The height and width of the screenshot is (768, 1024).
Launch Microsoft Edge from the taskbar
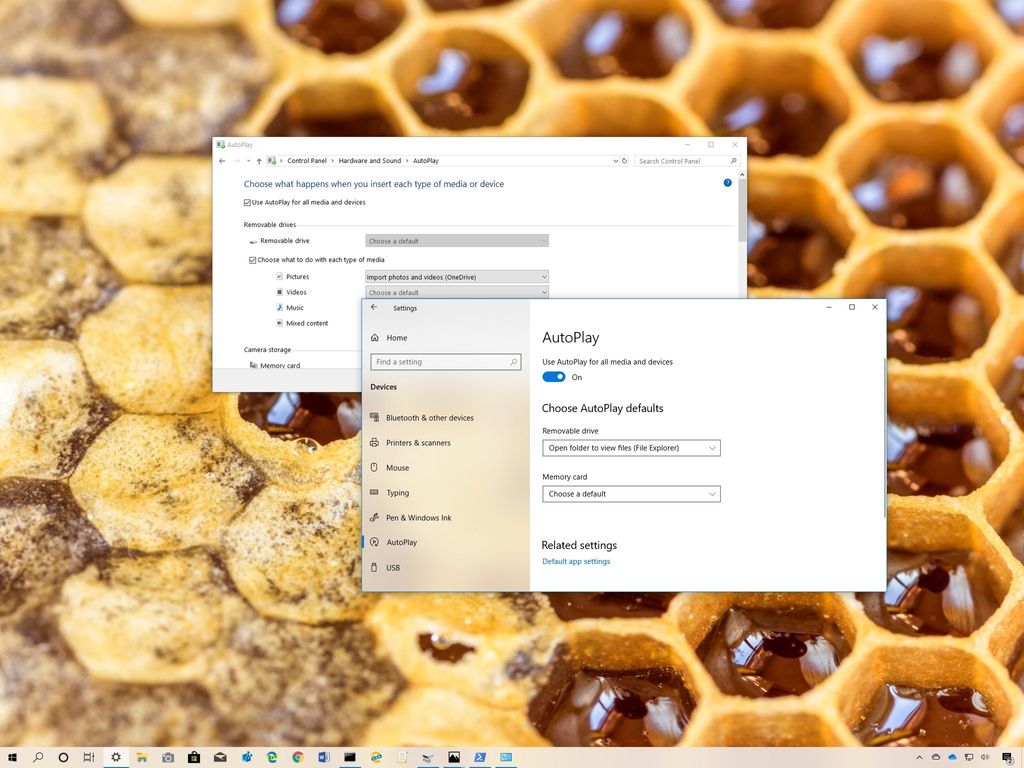point(271,757)
